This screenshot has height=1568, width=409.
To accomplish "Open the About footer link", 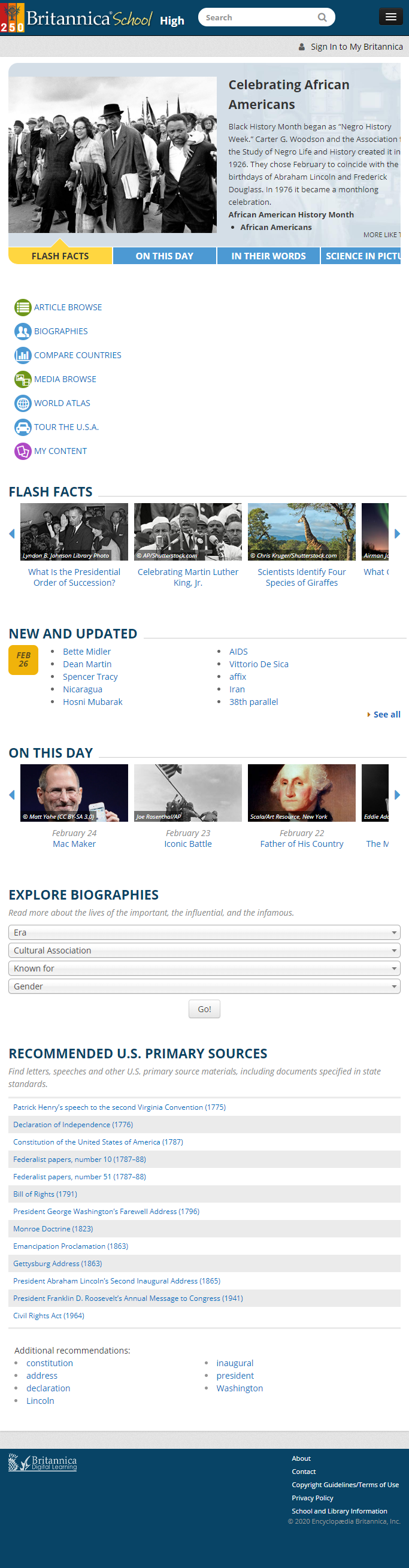I will 301,1458.
